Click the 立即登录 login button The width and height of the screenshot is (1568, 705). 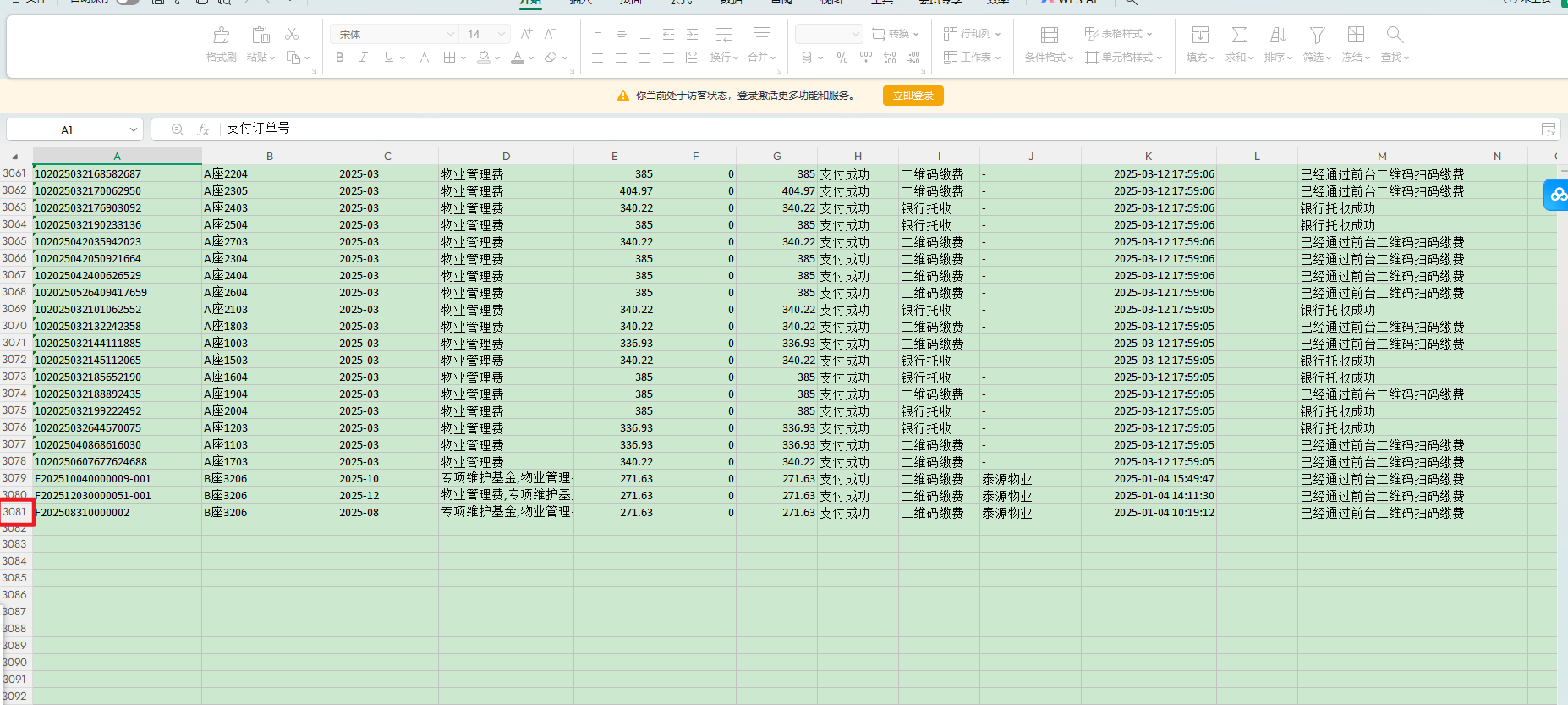point(913,96)
